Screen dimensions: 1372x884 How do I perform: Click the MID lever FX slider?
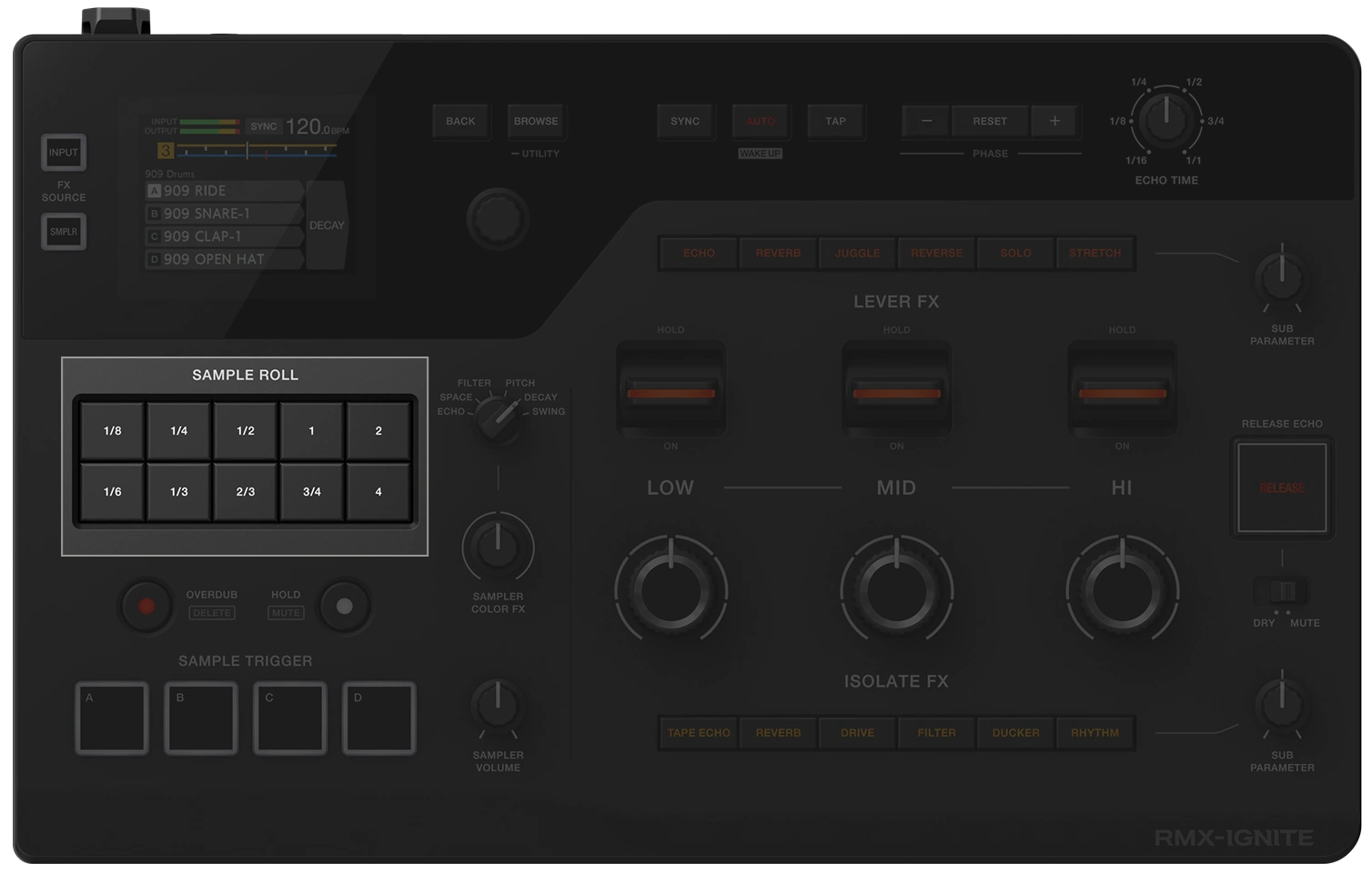(896, 393)
